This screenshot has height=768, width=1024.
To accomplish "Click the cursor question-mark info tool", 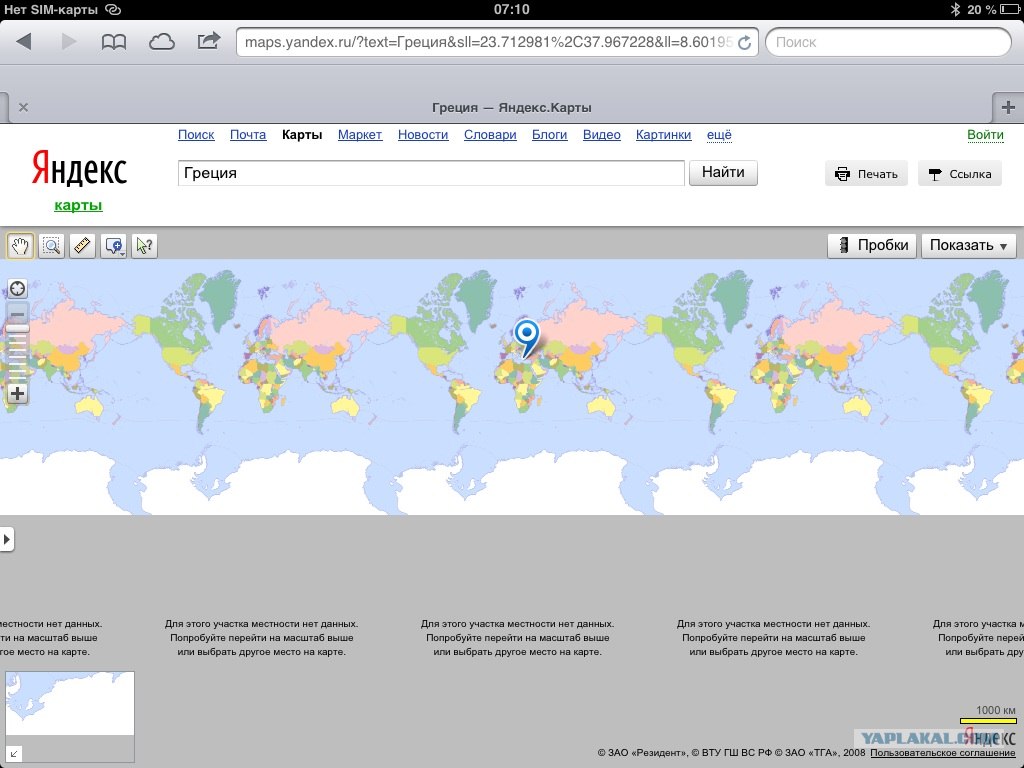I will [x=145, y=246].
